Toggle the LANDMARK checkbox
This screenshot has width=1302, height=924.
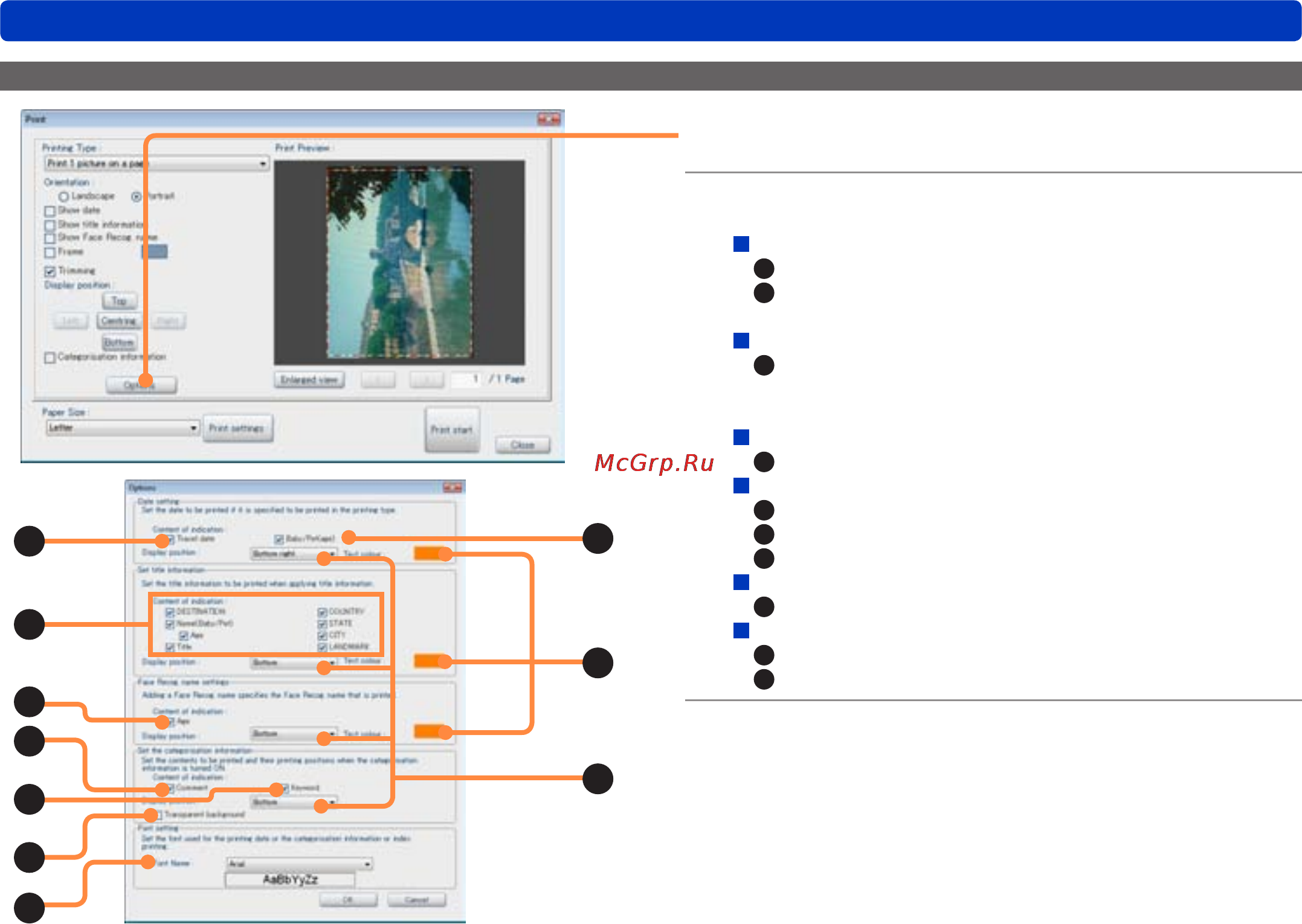pyautogui.click(x=323, y=647)
